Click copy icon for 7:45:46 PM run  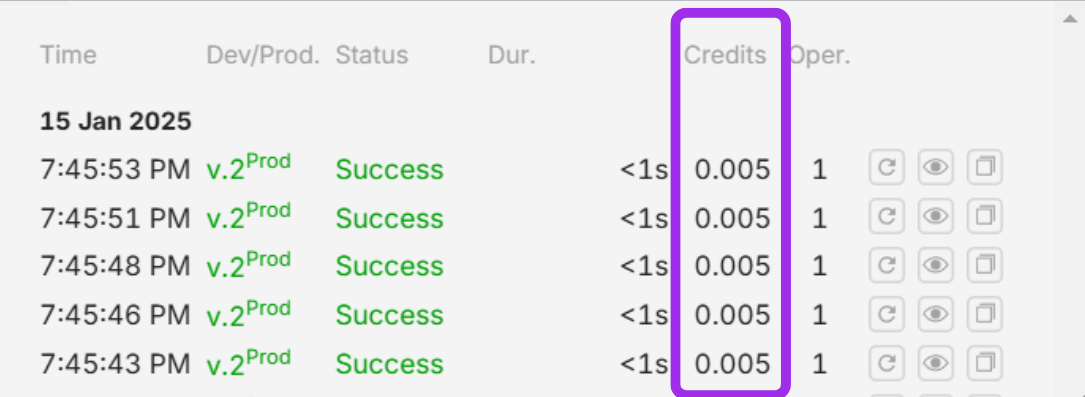pos(985,314)
